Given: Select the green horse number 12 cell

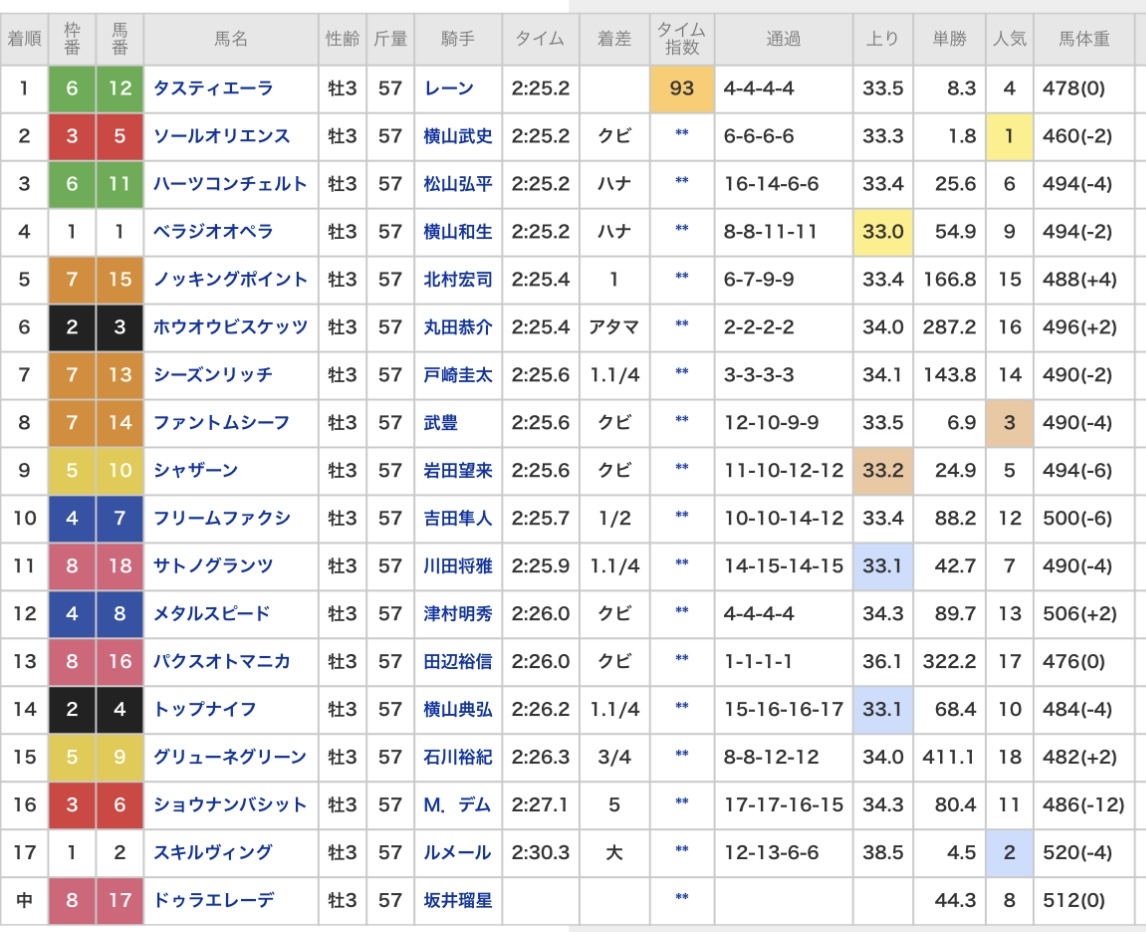Looking at the screenshot, I should [120, 88].
